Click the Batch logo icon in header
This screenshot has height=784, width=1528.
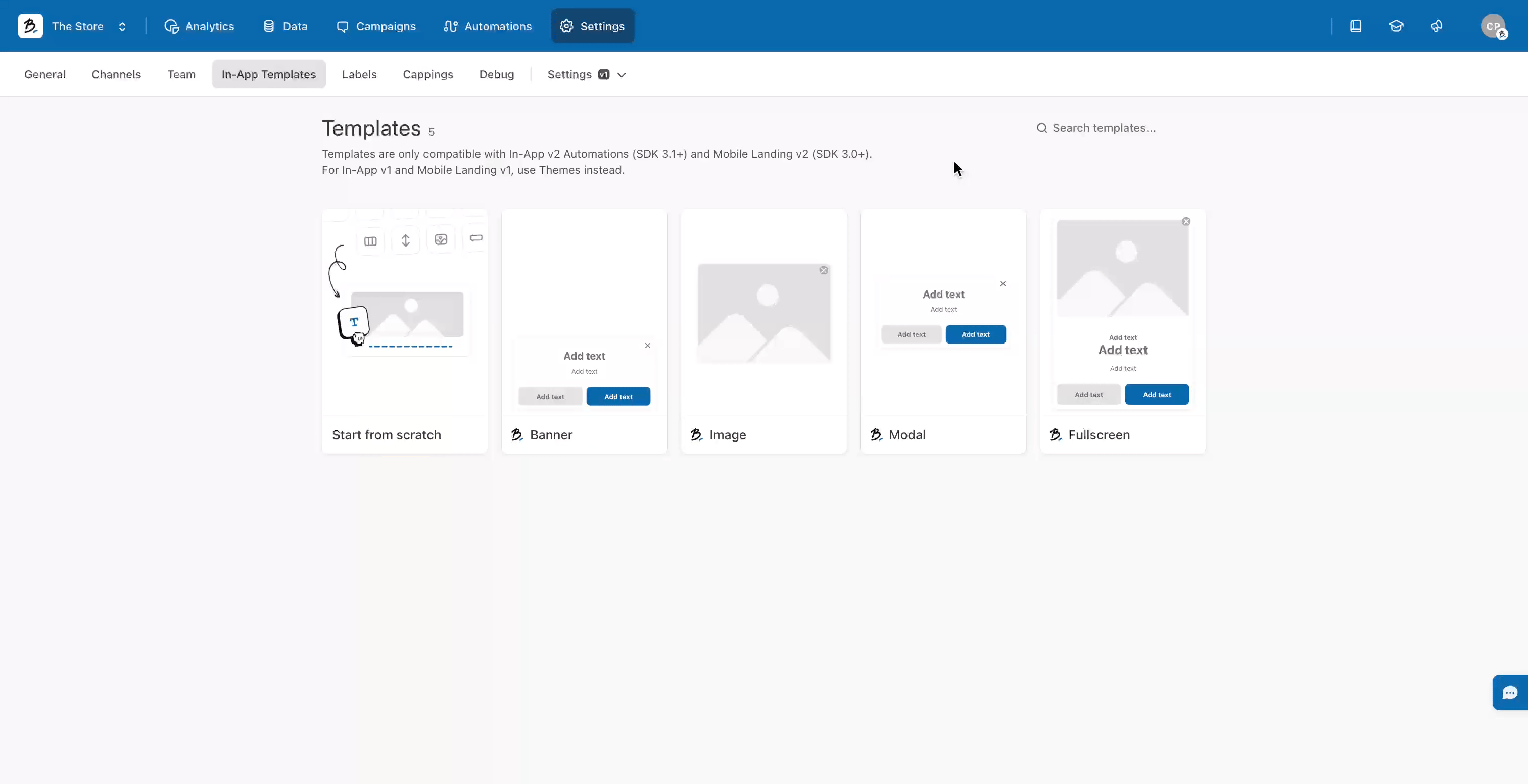click(30, 26)
